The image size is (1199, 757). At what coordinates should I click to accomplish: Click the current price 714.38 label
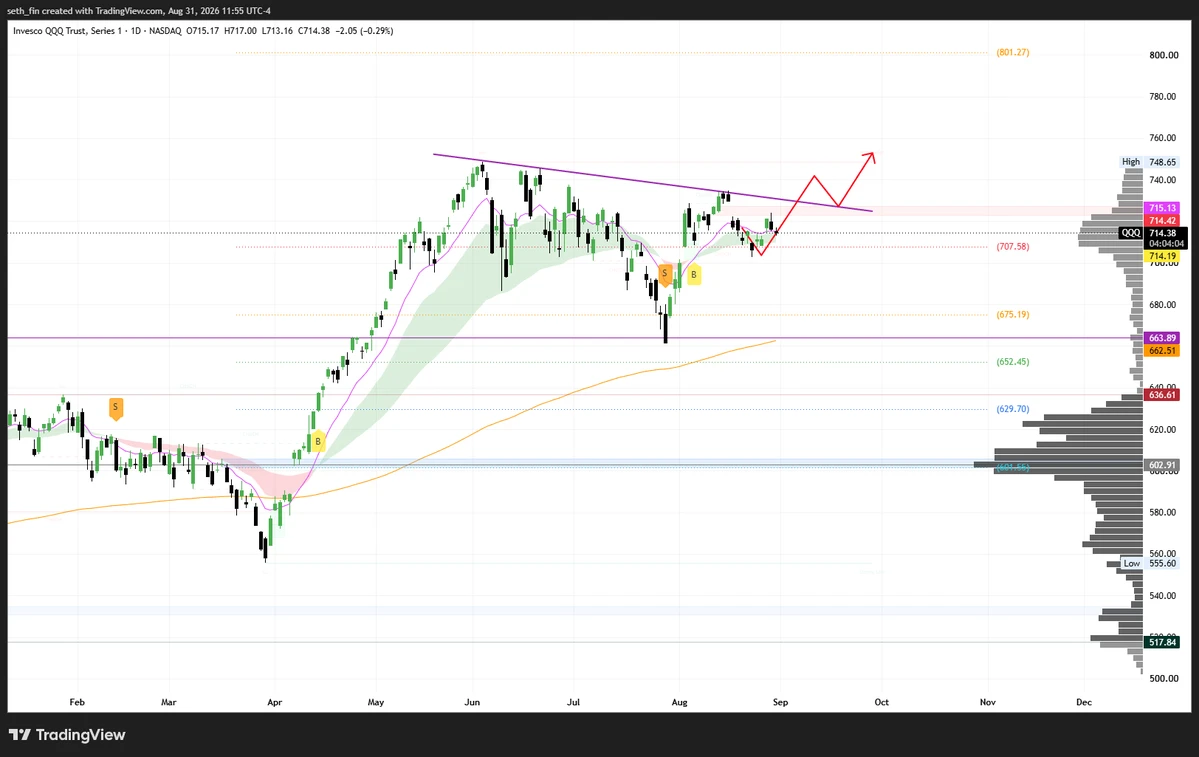(1162, 233)
